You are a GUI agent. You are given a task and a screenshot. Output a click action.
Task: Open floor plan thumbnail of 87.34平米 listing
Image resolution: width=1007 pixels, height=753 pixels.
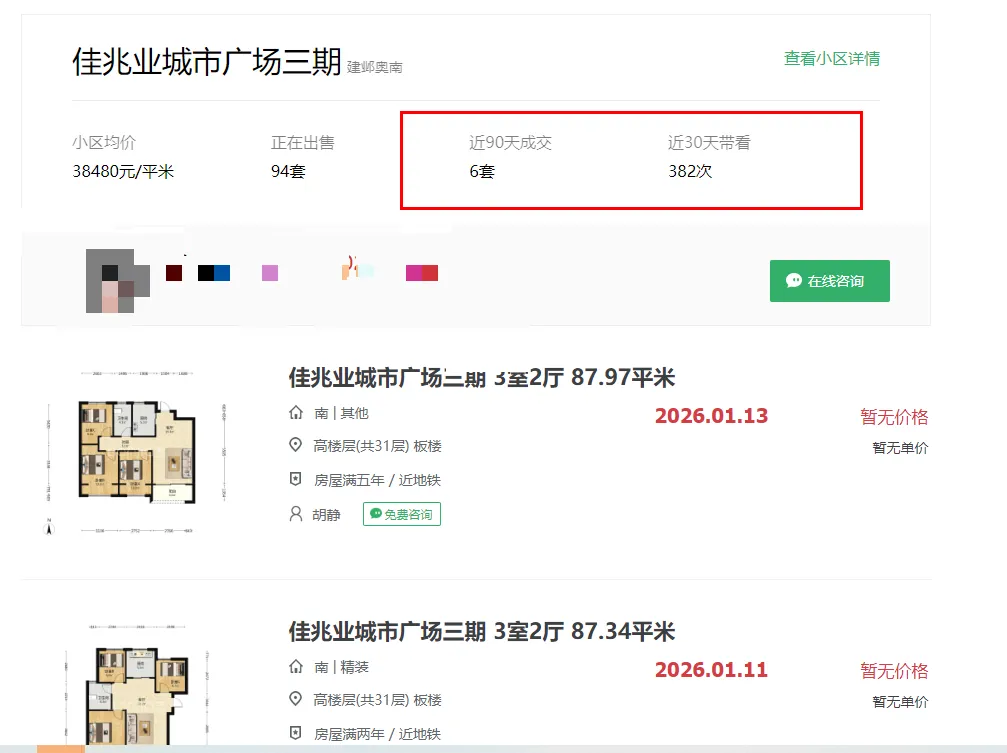[137, 684]
